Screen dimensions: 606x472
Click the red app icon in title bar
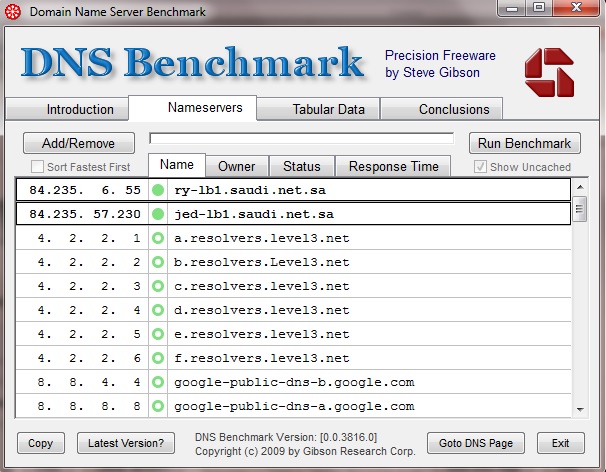[12, 12]
